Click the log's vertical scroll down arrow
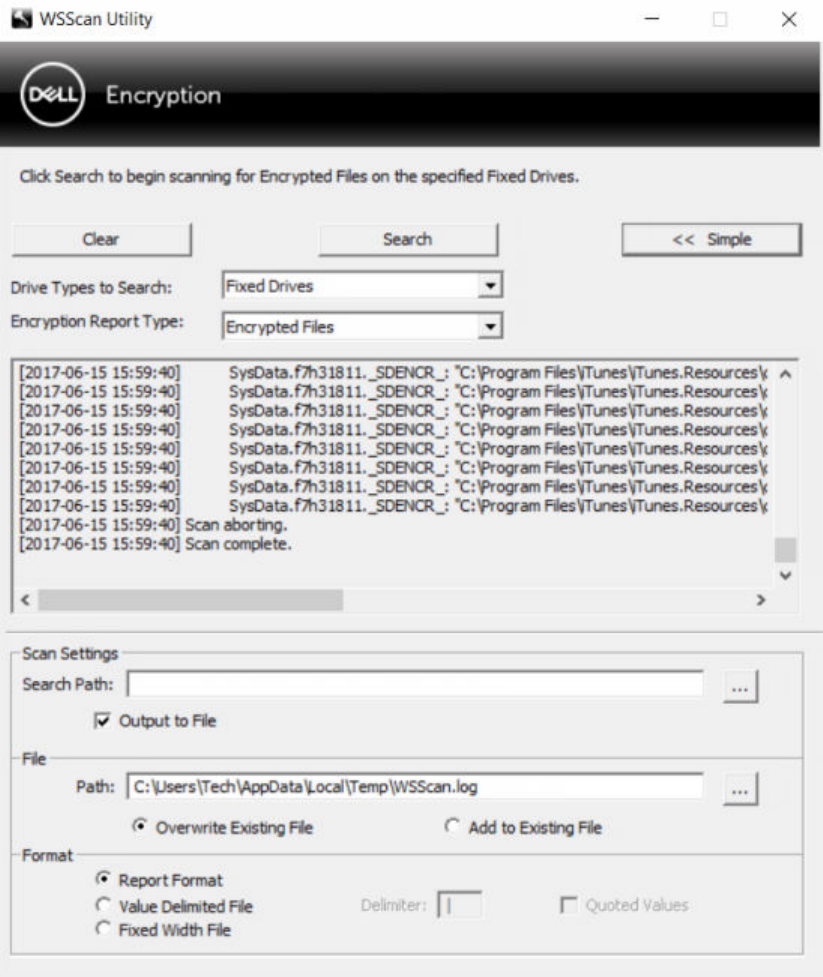The height and width of the screenshot is (977, 823). (786, 575)
